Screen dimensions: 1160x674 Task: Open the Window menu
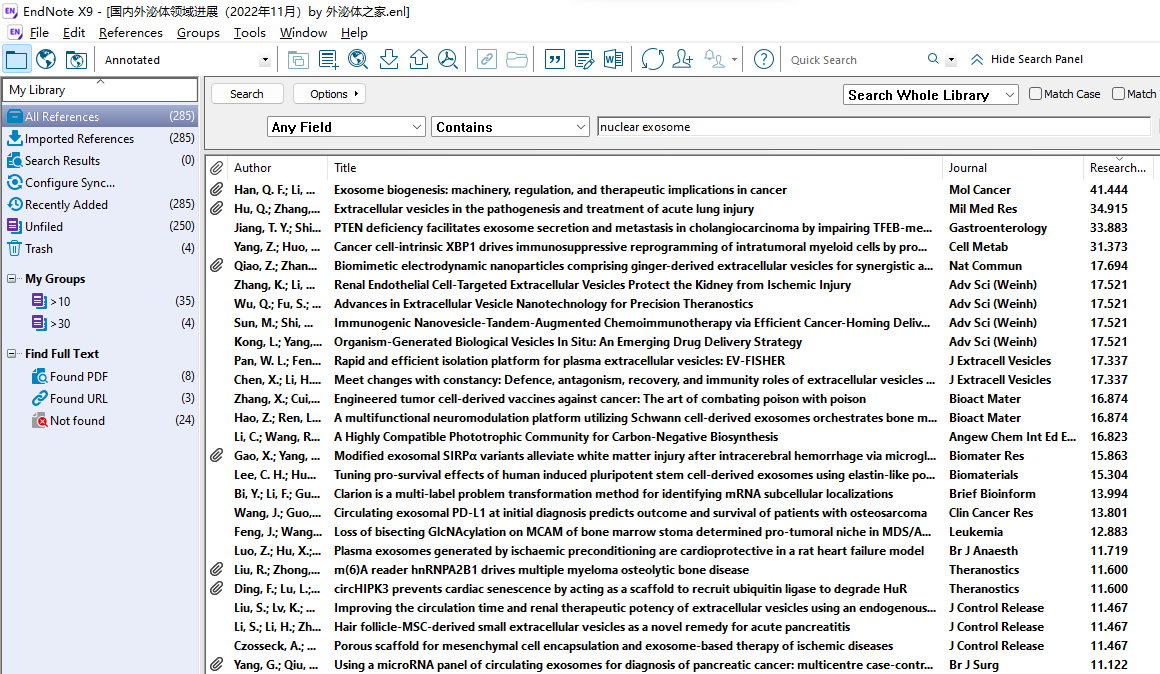tap(303, 33)
